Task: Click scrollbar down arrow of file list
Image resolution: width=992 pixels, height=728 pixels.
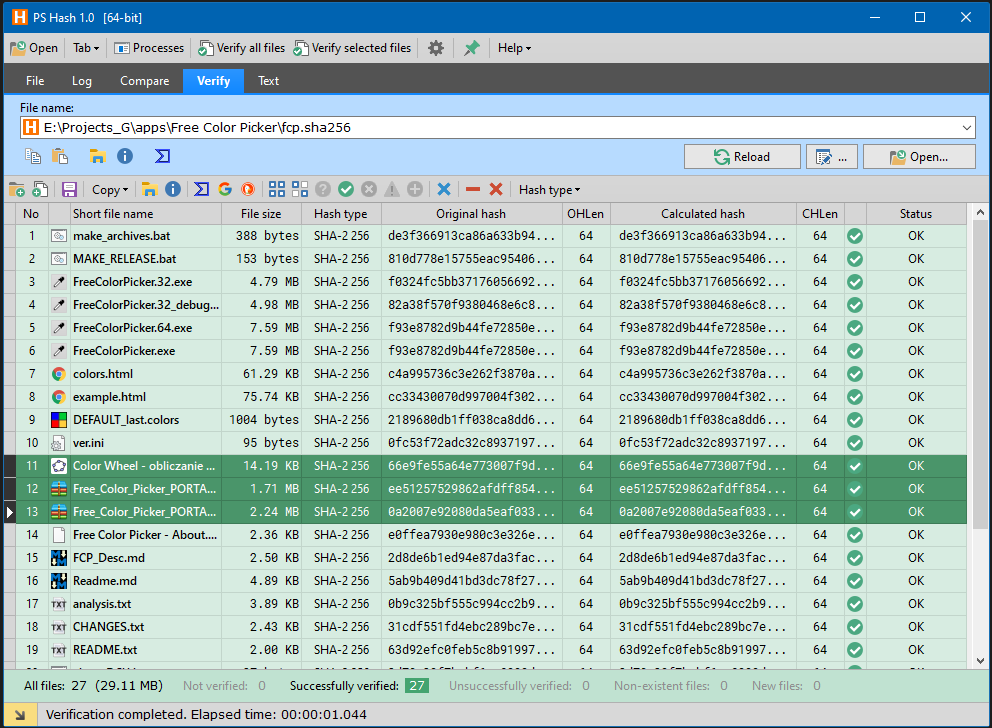Action: pyautogui.click(x=980, y=661)
